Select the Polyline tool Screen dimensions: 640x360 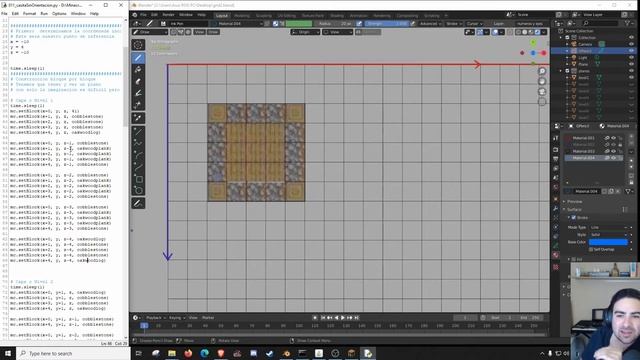coord(138,143)
